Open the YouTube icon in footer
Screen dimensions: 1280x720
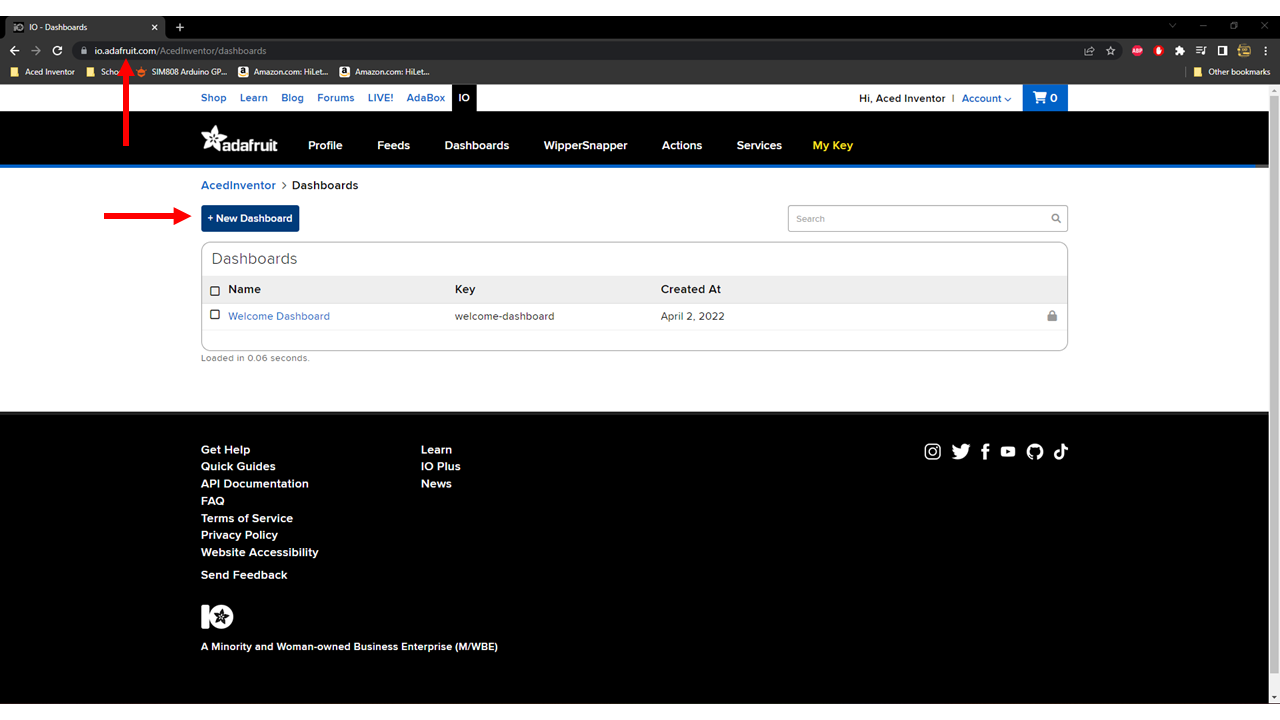coord(1008,452)
